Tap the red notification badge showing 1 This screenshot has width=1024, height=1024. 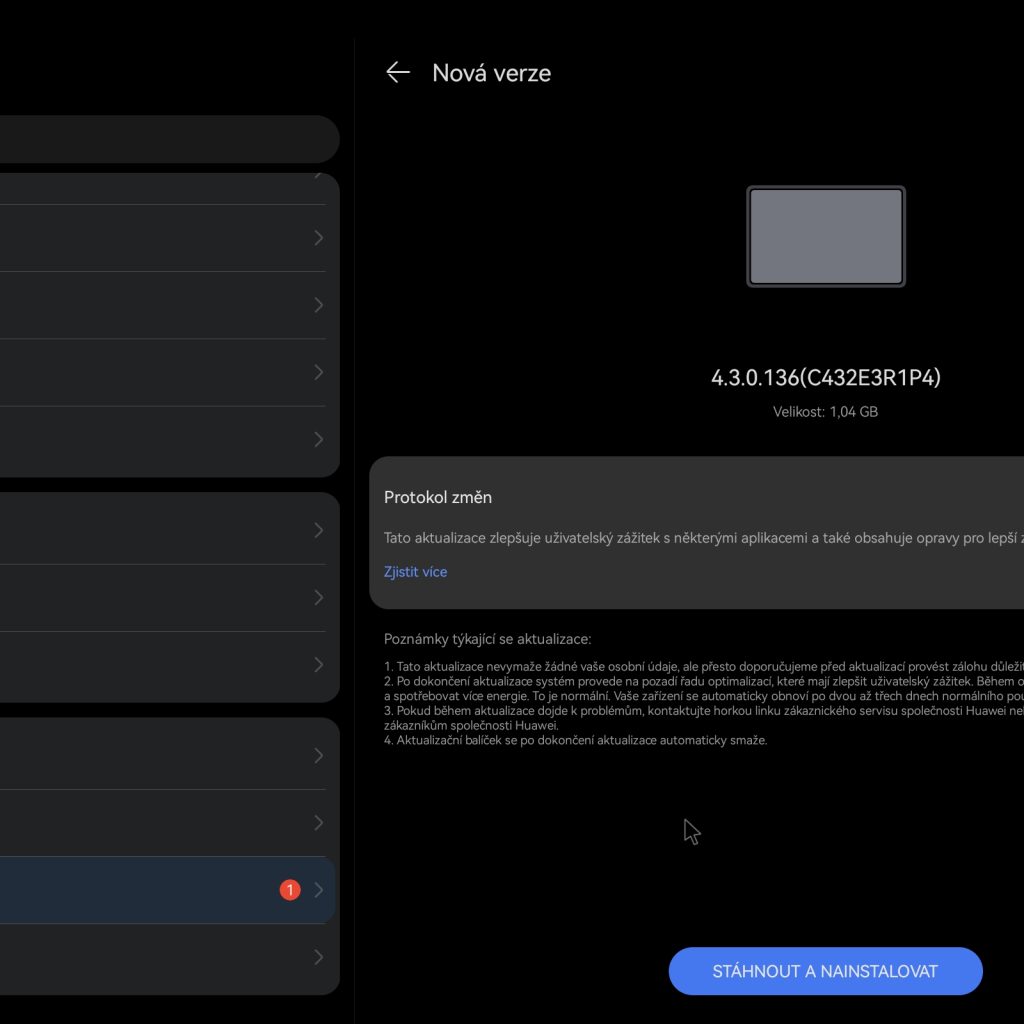[290, 890]
